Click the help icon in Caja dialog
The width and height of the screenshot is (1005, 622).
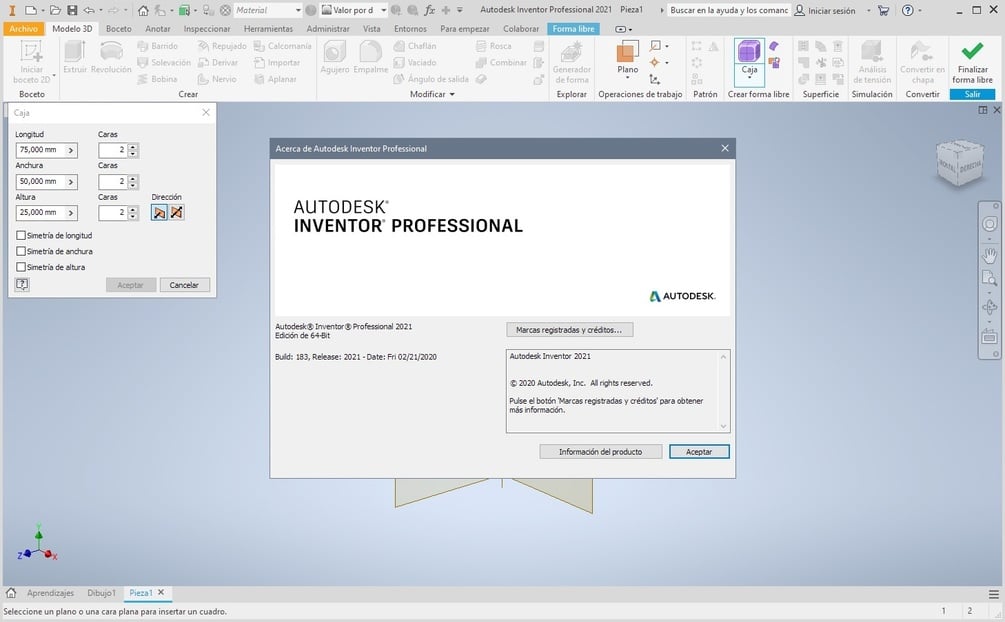click(x=22, y=285)
